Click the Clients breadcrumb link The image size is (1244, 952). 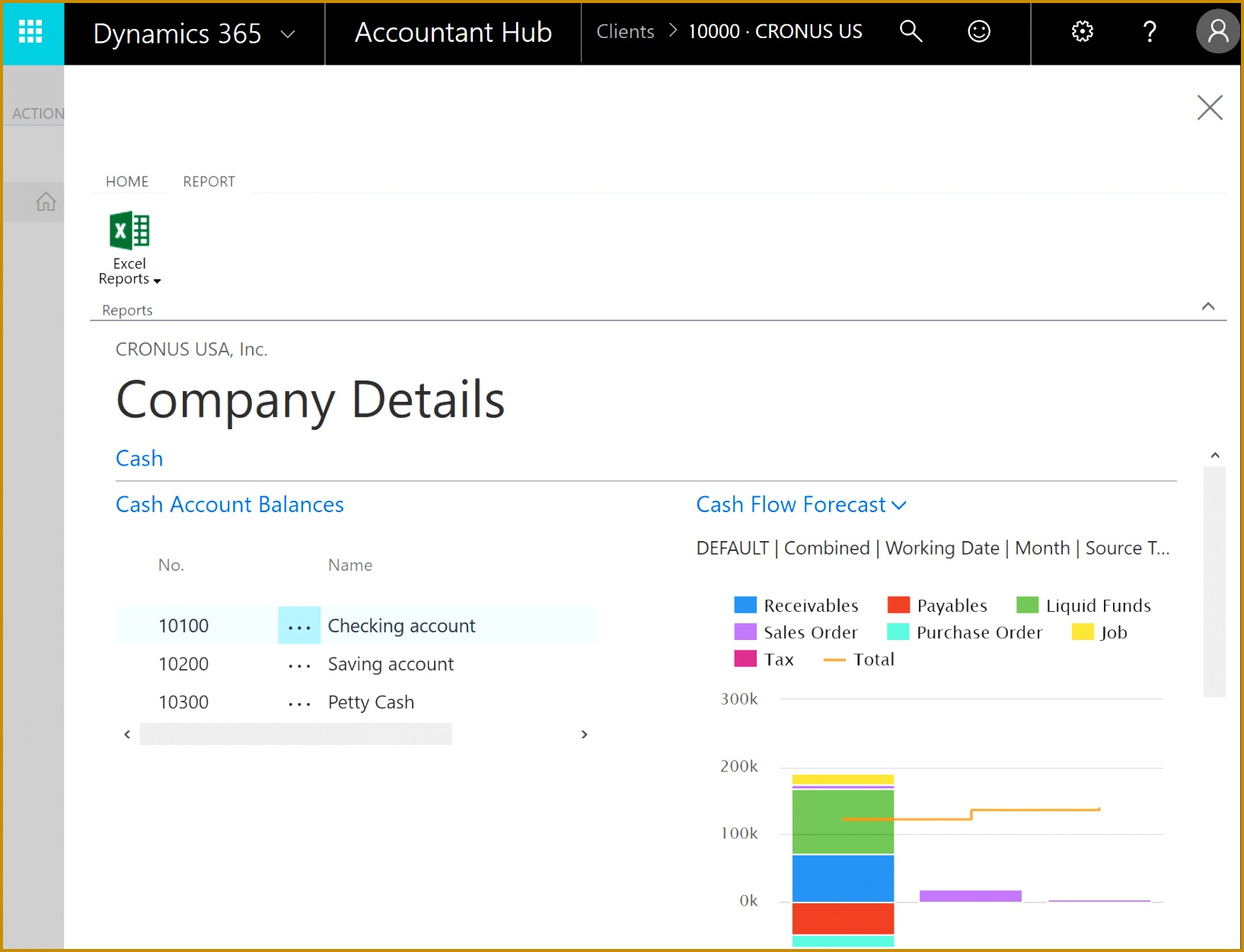(625, 31)
